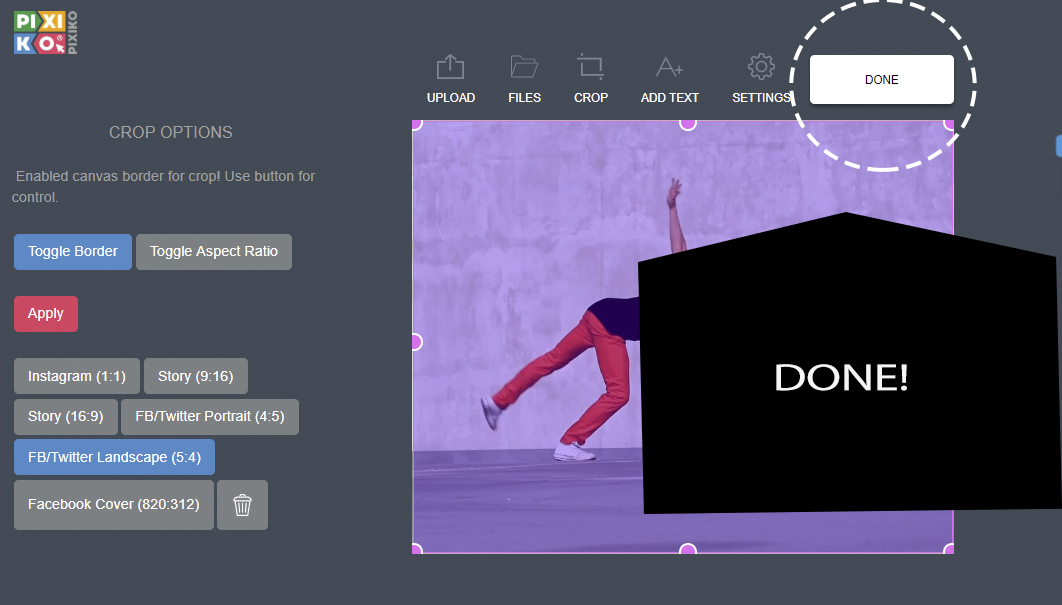Screen dimensions: 1062x605
Task: Open the Files folder icon
Action: [x=524, y=67]
